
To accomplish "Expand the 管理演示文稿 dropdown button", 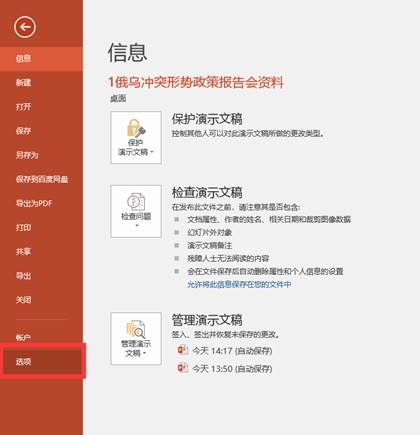I will pos(136,339).
